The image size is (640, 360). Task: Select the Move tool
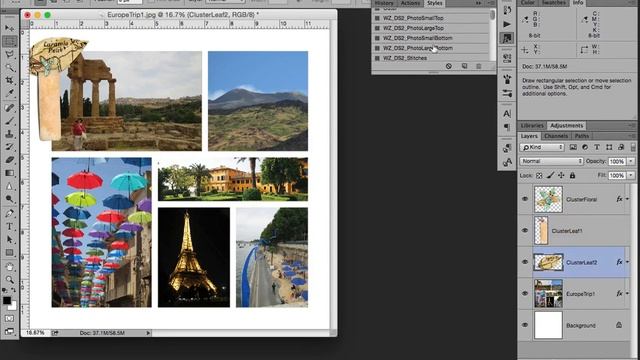[x=9, y=28]
